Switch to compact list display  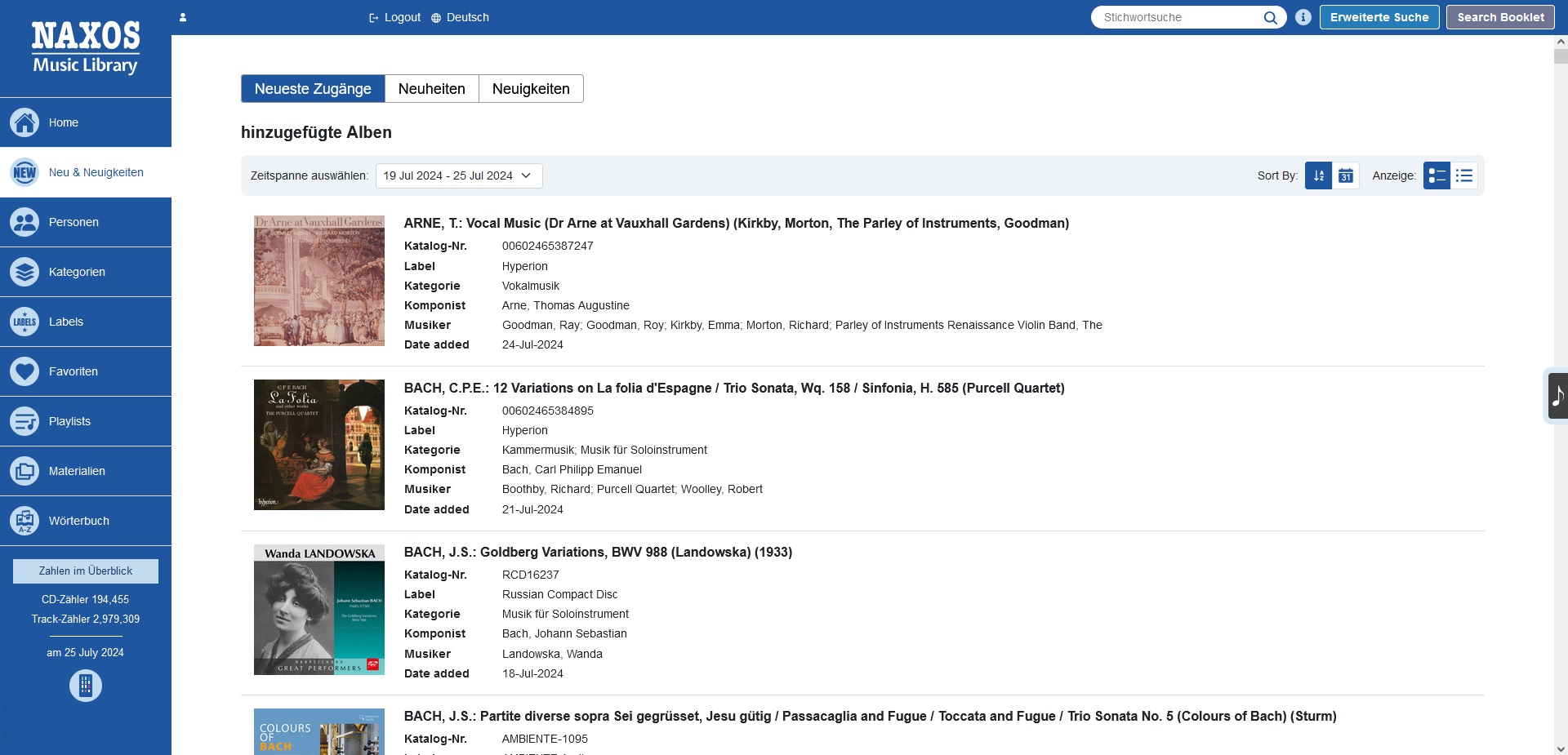[x=1464, y=175]
